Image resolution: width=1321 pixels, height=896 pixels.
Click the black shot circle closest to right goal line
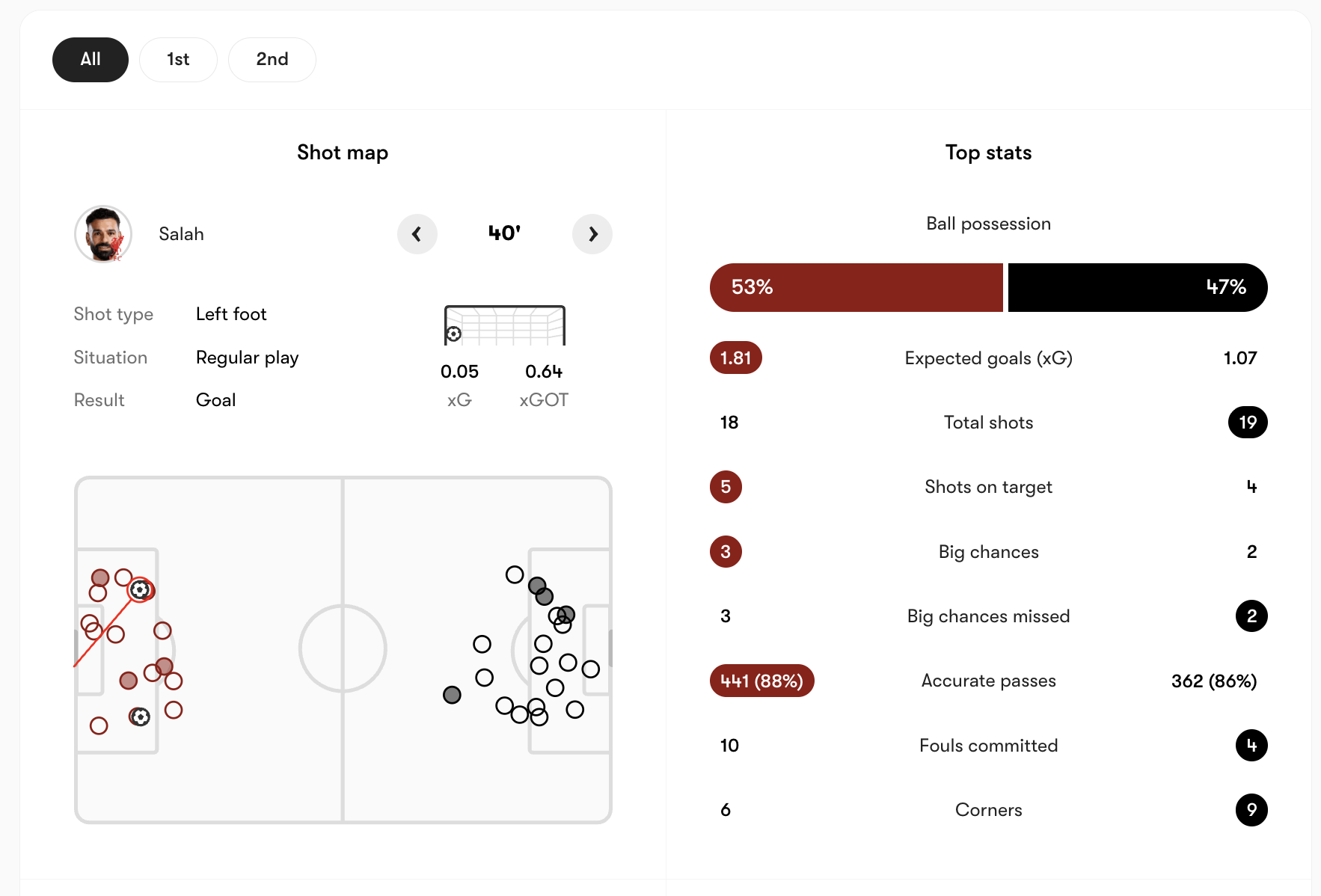point(591,669)
